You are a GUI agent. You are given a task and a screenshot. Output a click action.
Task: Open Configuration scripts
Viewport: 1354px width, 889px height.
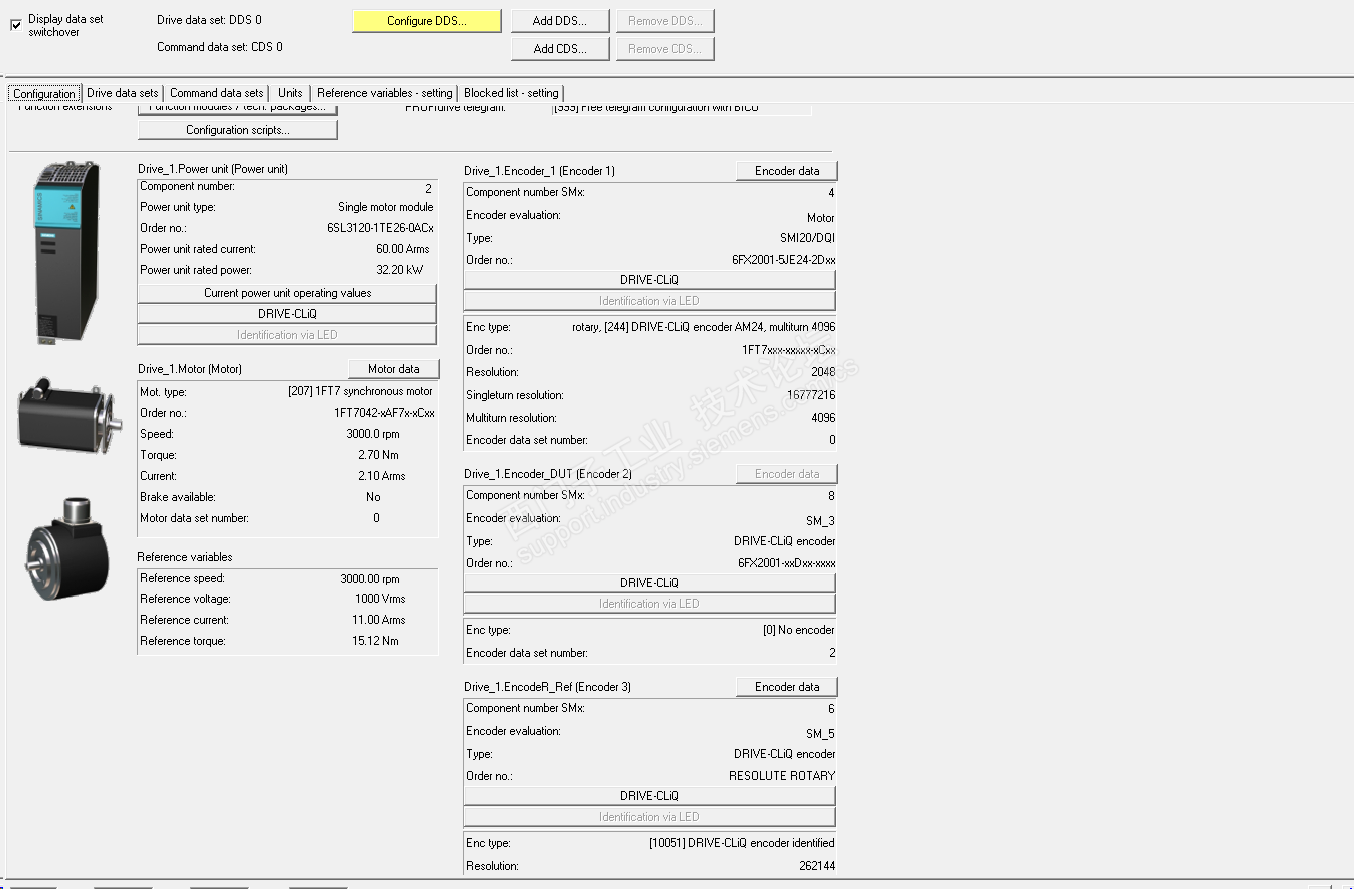[238, 130]
